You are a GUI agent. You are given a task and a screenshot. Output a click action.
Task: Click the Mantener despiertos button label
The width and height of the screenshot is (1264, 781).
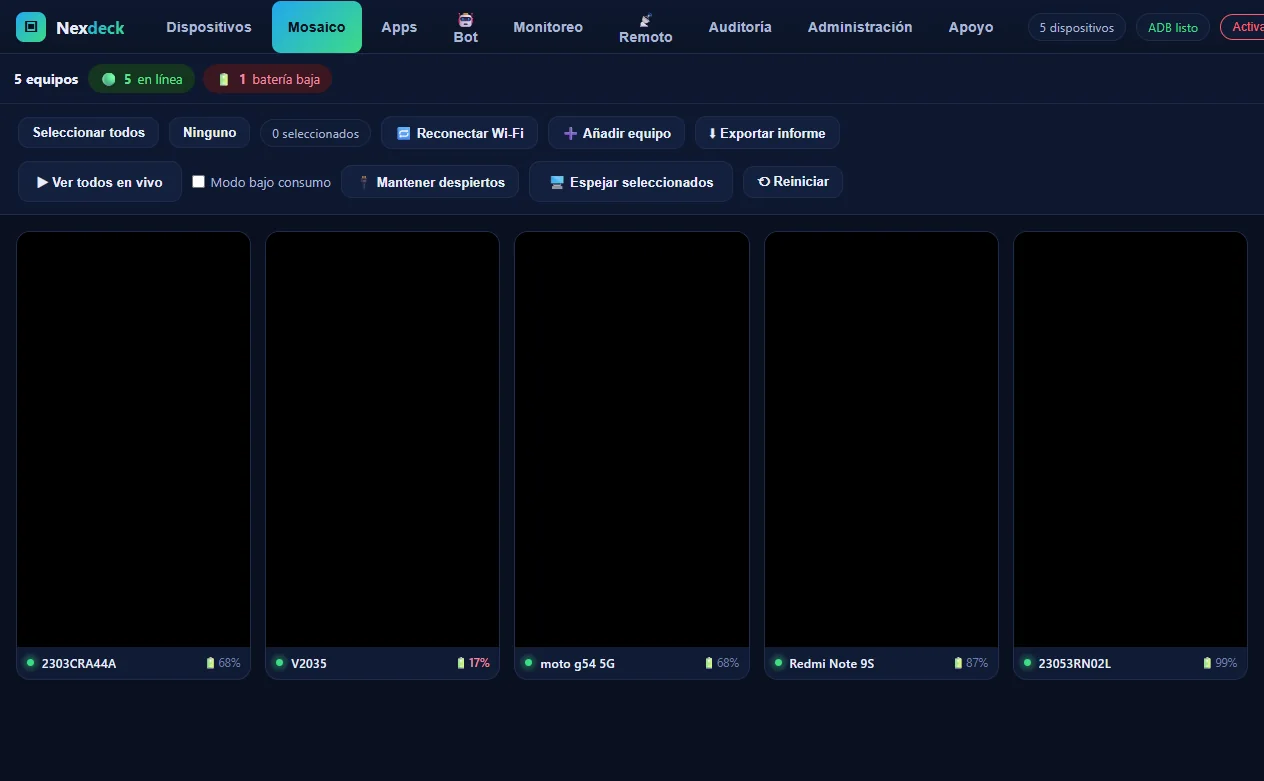[x=441, y=182]
